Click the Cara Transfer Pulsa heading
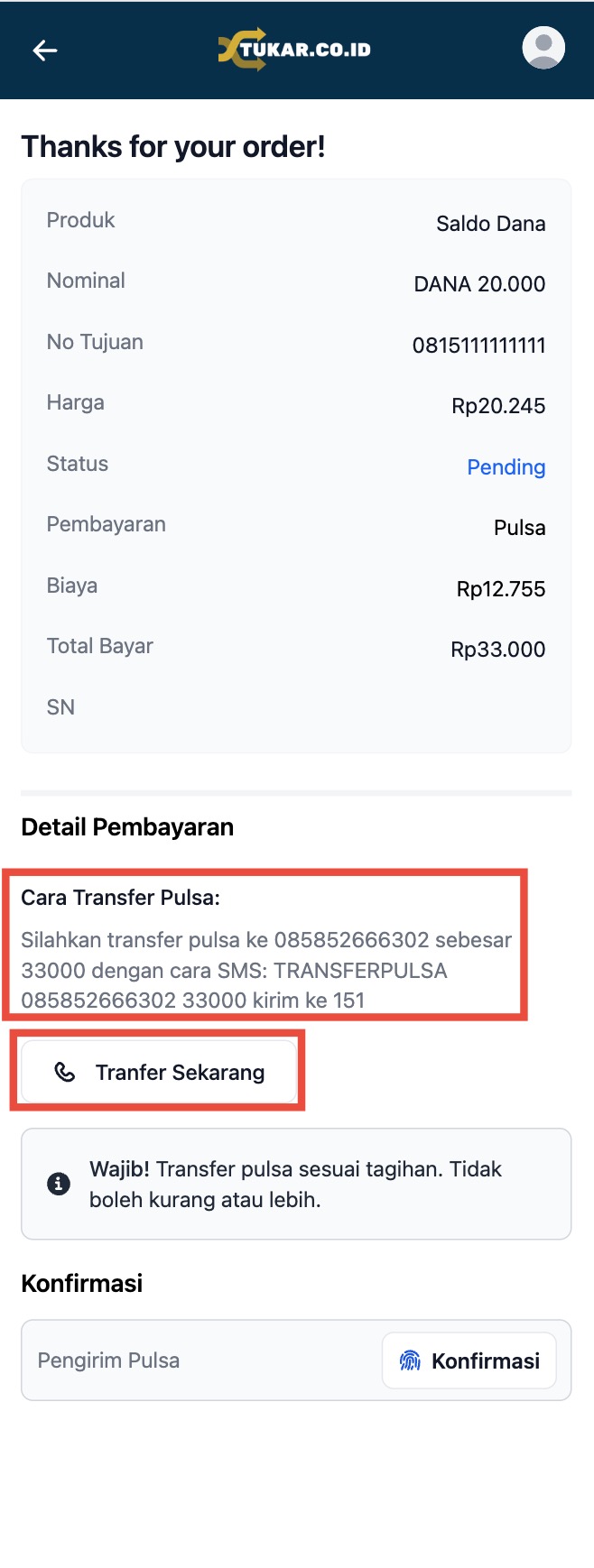The image size is (594, 1568). (x=121, y=898)
